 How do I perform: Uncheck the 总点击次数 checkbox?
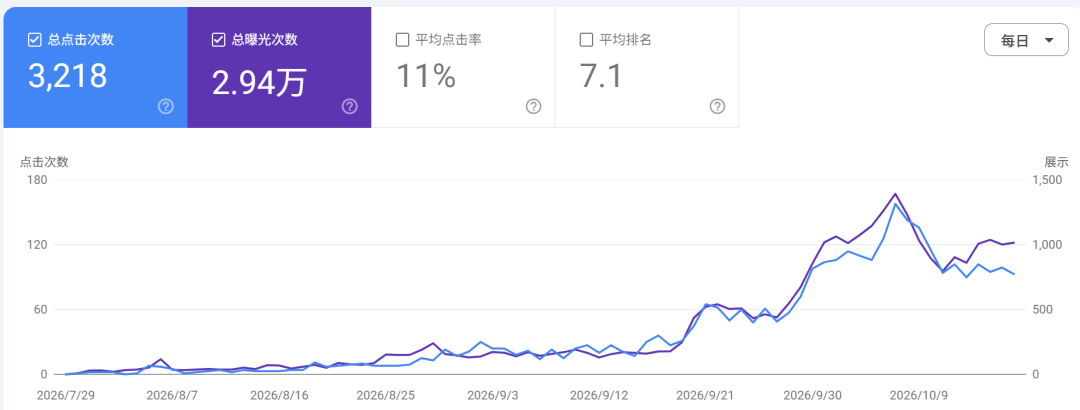point(34,40)
